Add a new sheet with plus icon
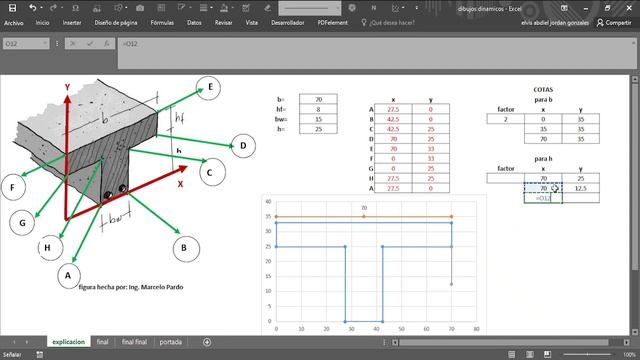640x360 pixels. click(x=207, y=342)
